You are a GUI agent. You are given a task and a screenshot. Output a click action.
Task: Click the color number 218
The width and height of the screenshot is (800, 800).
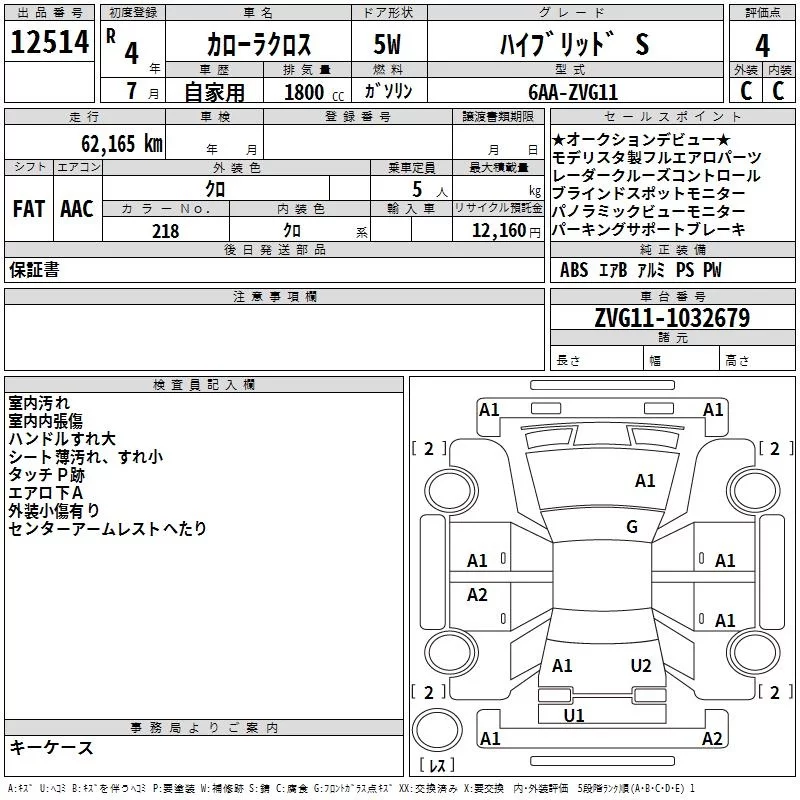coord(166,231)
